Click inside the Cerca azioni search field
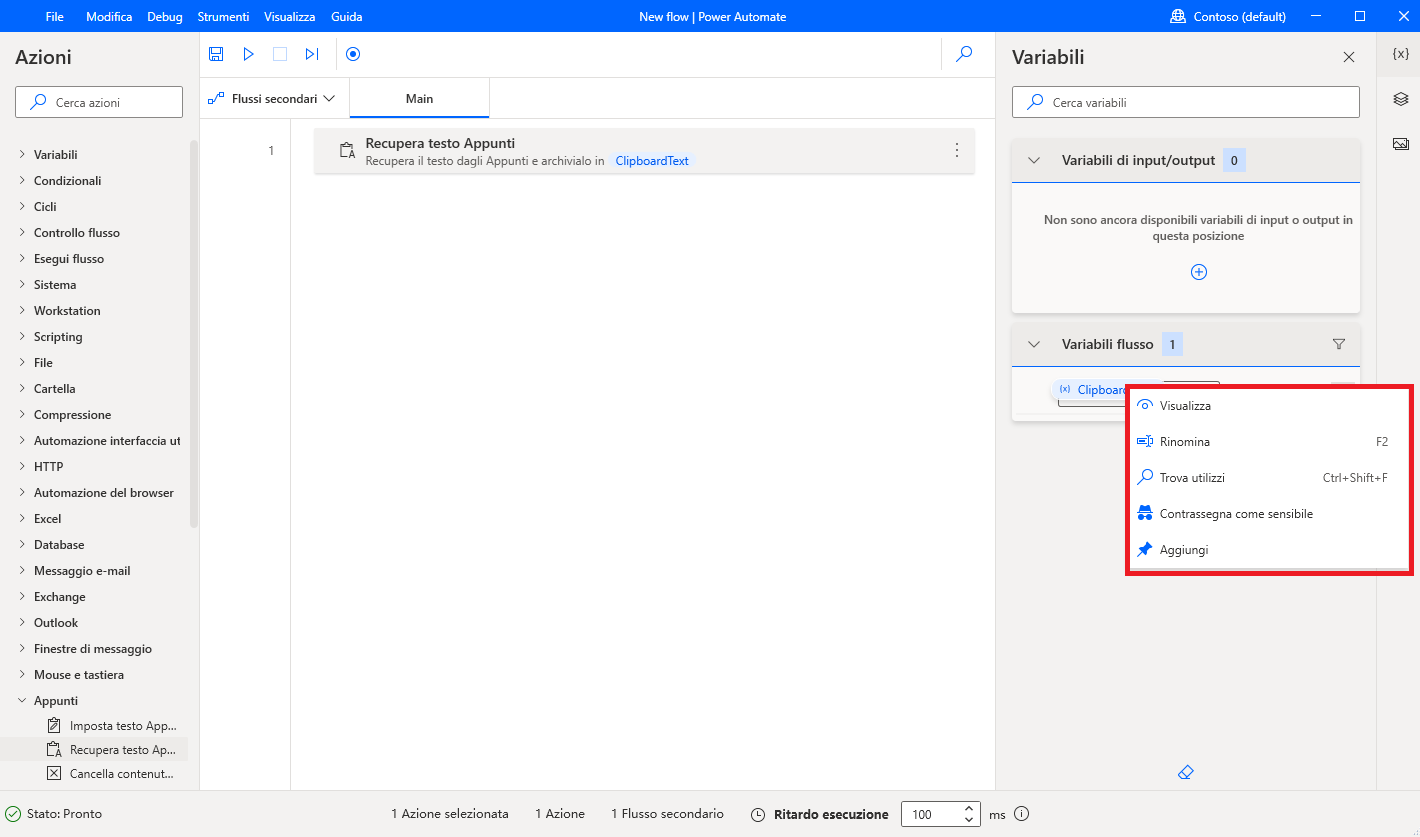 98,101
